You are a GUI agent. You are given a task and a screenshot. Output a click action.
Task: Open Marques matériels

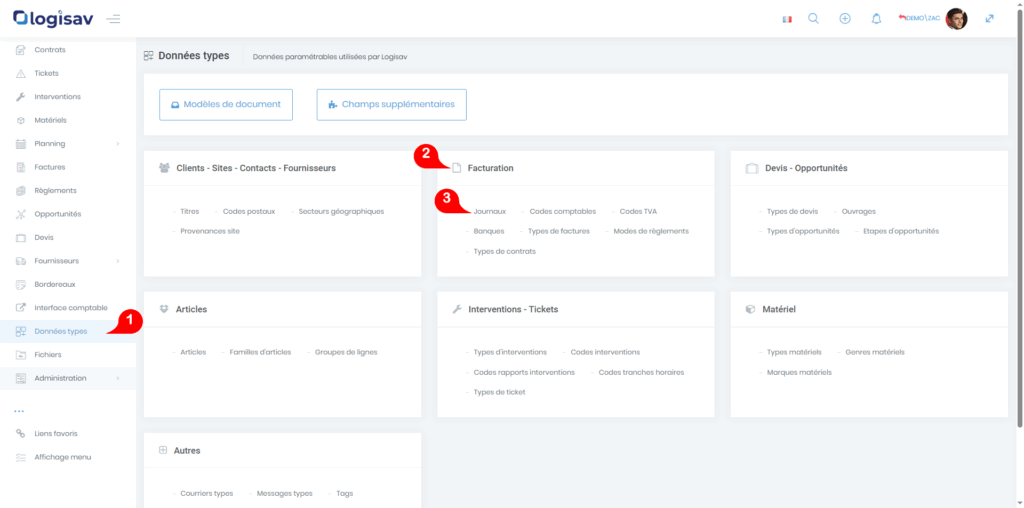click(799, 372)
